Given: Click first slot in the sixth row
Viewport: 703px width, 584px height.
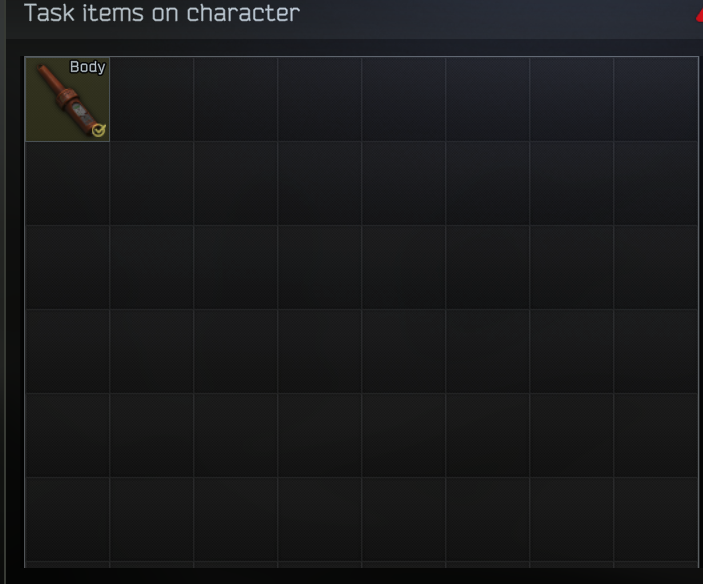Looking at the screenshot, I should point(67,519).
